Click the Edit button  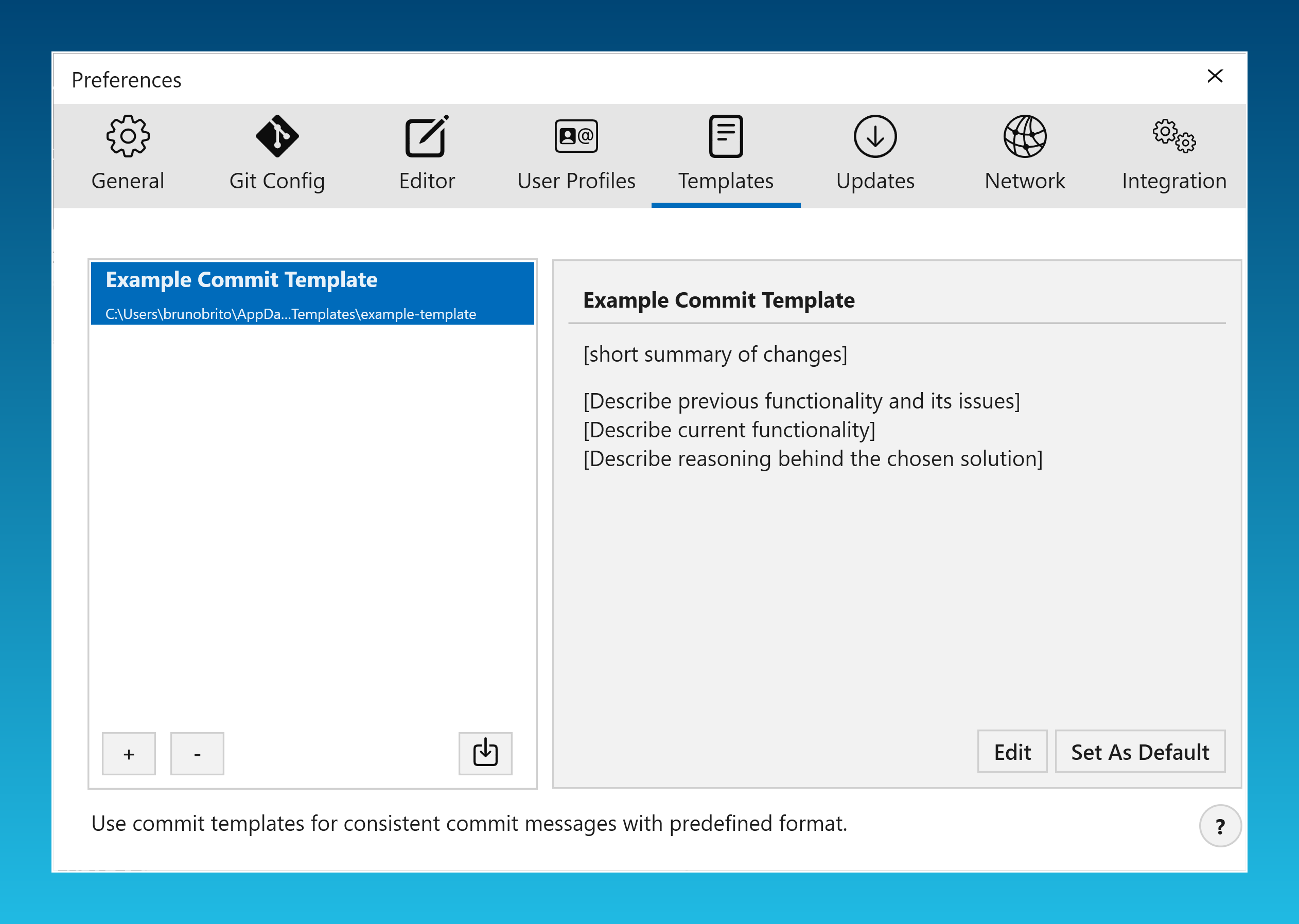tap(1012, 752)
